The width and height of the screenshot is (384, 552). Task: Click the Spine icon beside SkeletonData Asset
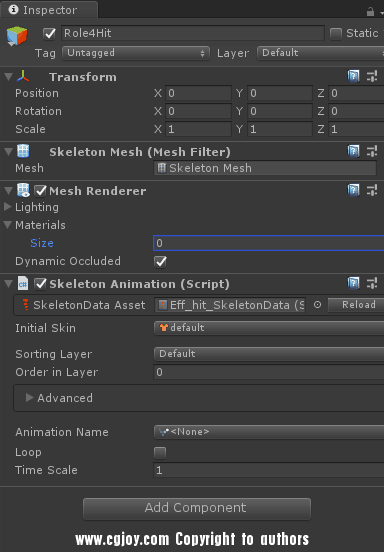pos(25,305)
